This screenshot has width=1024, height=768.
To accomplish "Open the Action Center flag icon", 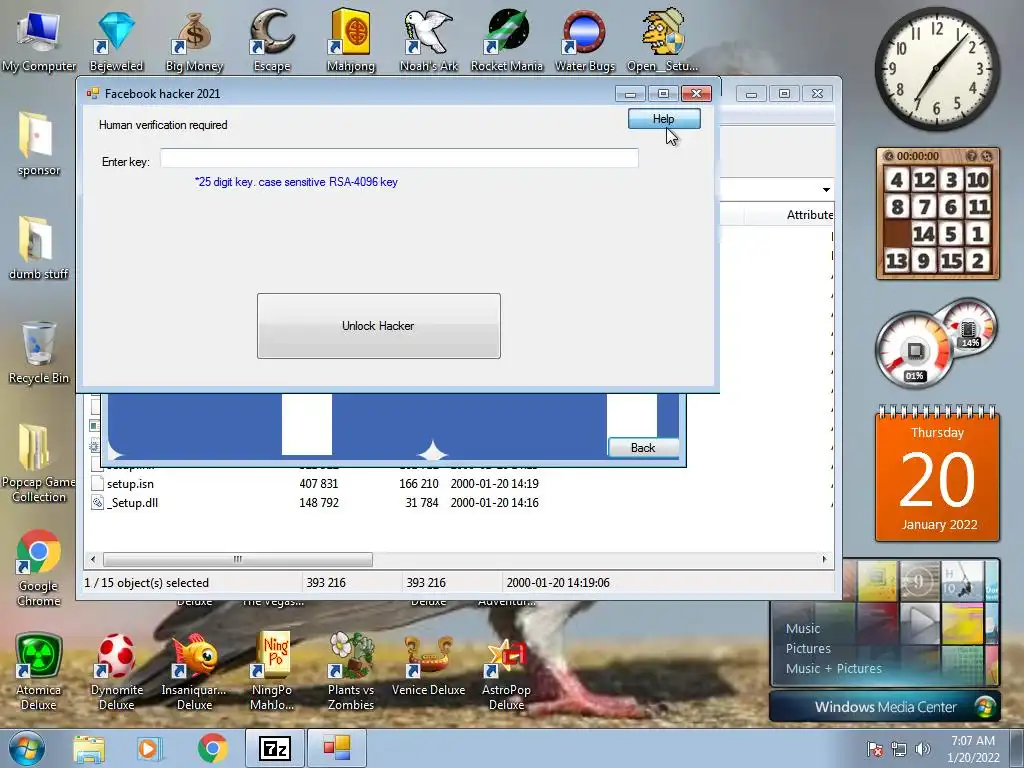I will pyautogui.click(x=874, y=749).
